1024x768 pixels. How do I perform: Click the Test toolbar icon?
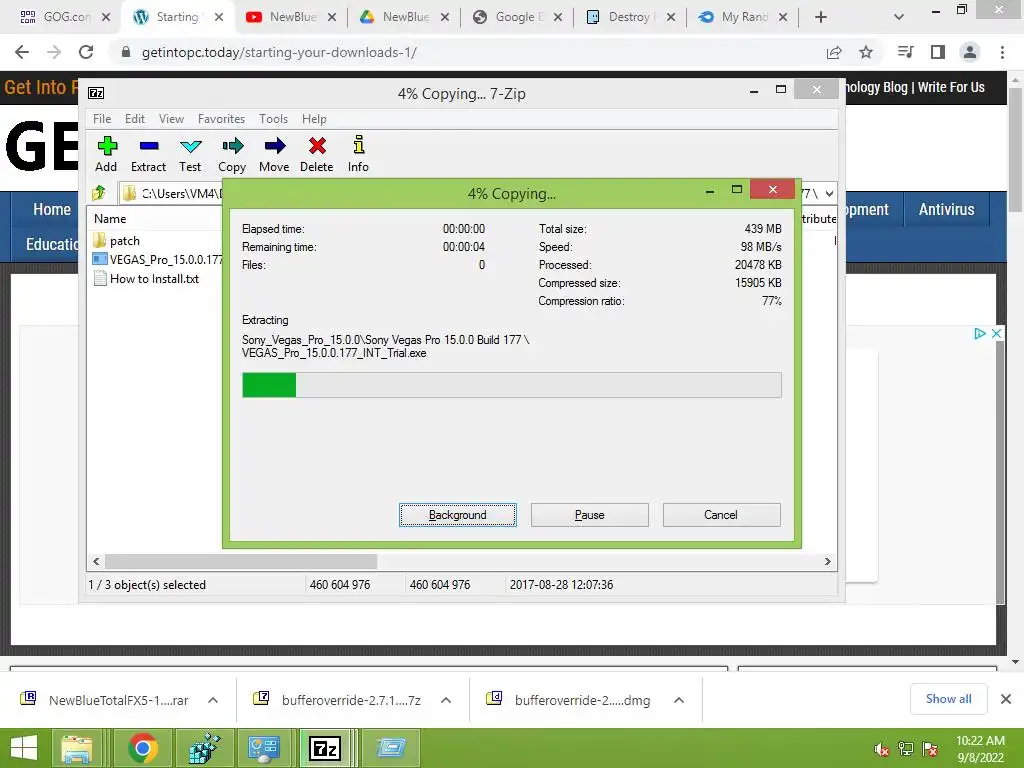tap(190, 154)
